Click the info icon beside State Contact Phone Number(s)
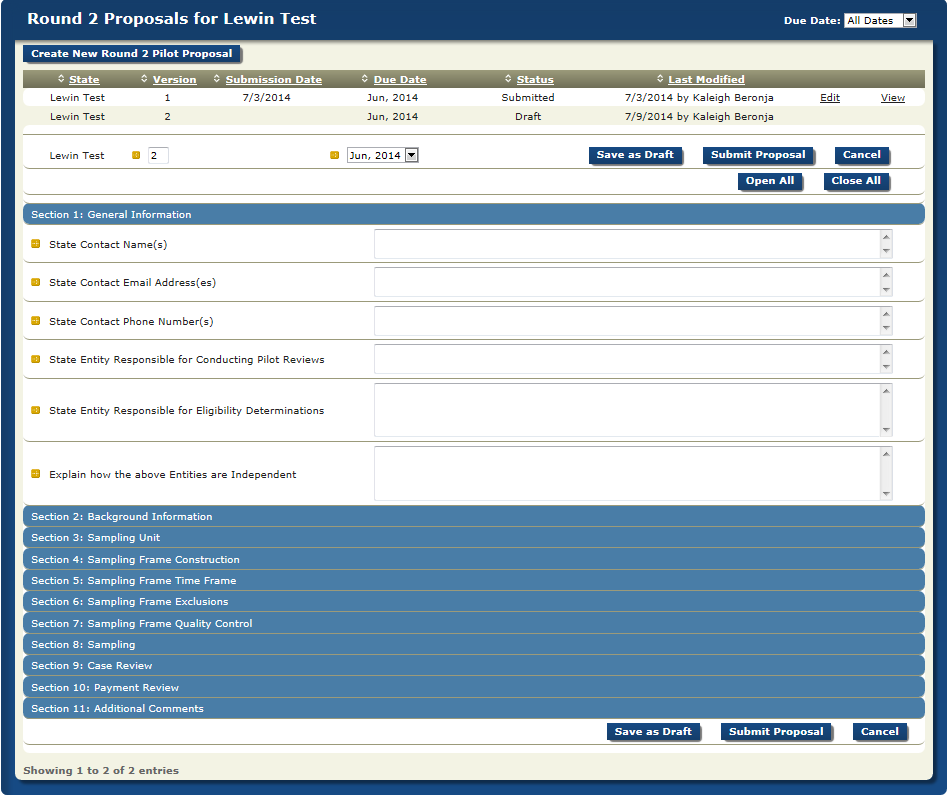The image size is (947, 795). click(36, 321)
